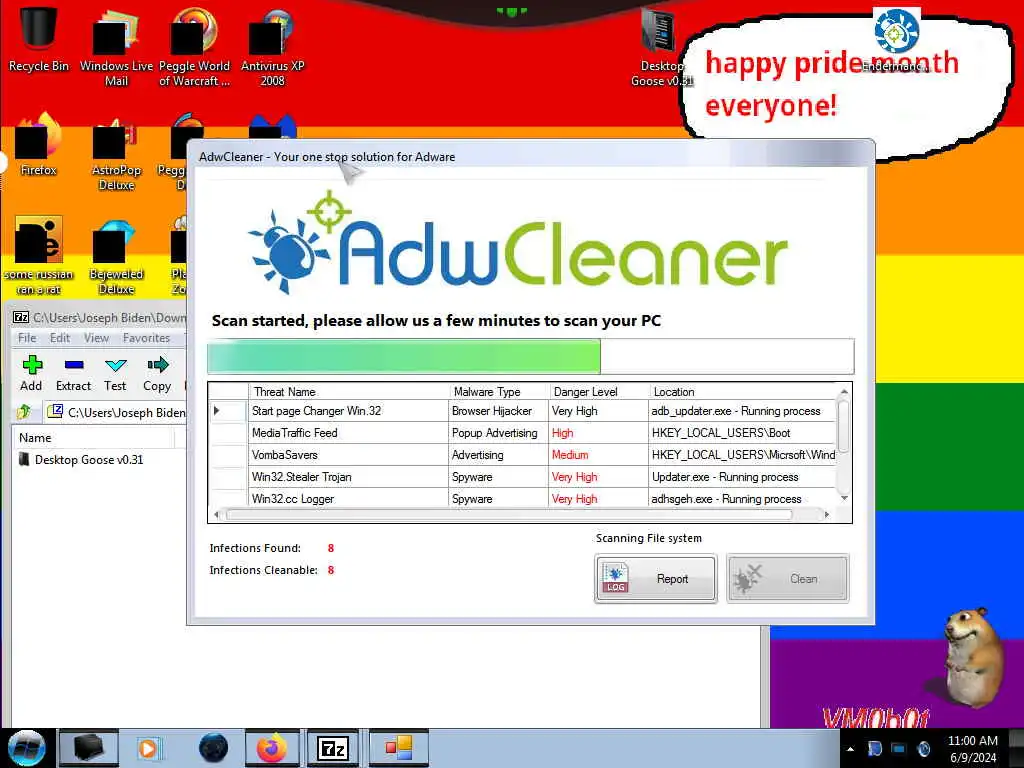
Task: Click the horizontal scrollbar left arrow
Action: coord(216,515)
